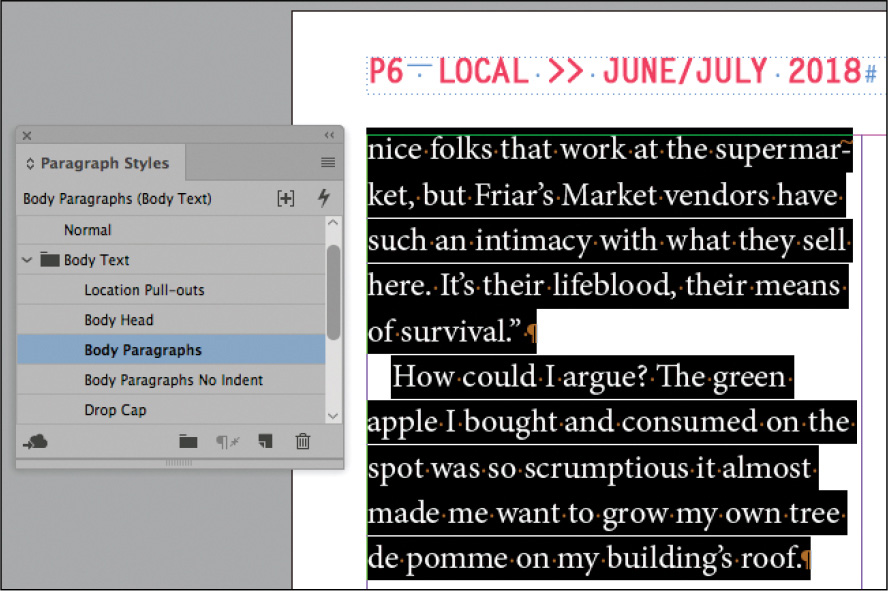Select the Body Text folder row

(x=171, y=260)
